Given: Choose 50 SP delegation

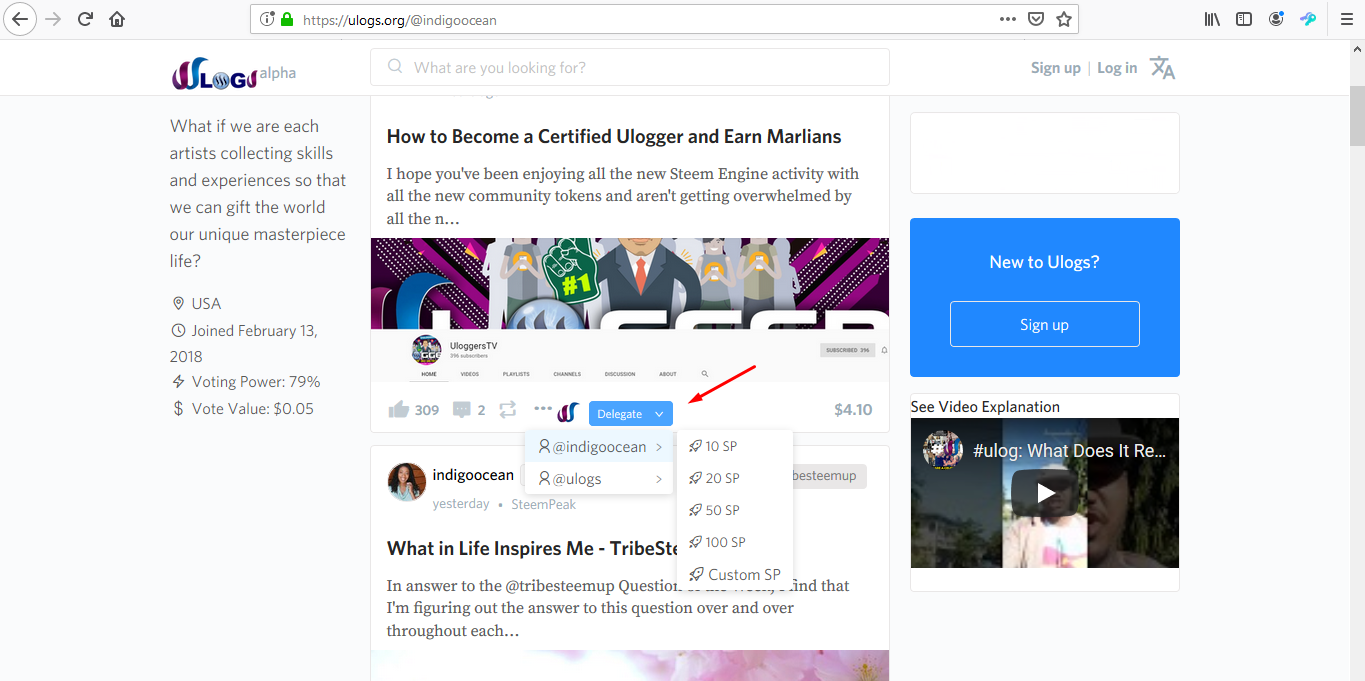Looking at the screenshot, I should pos(735,510).
